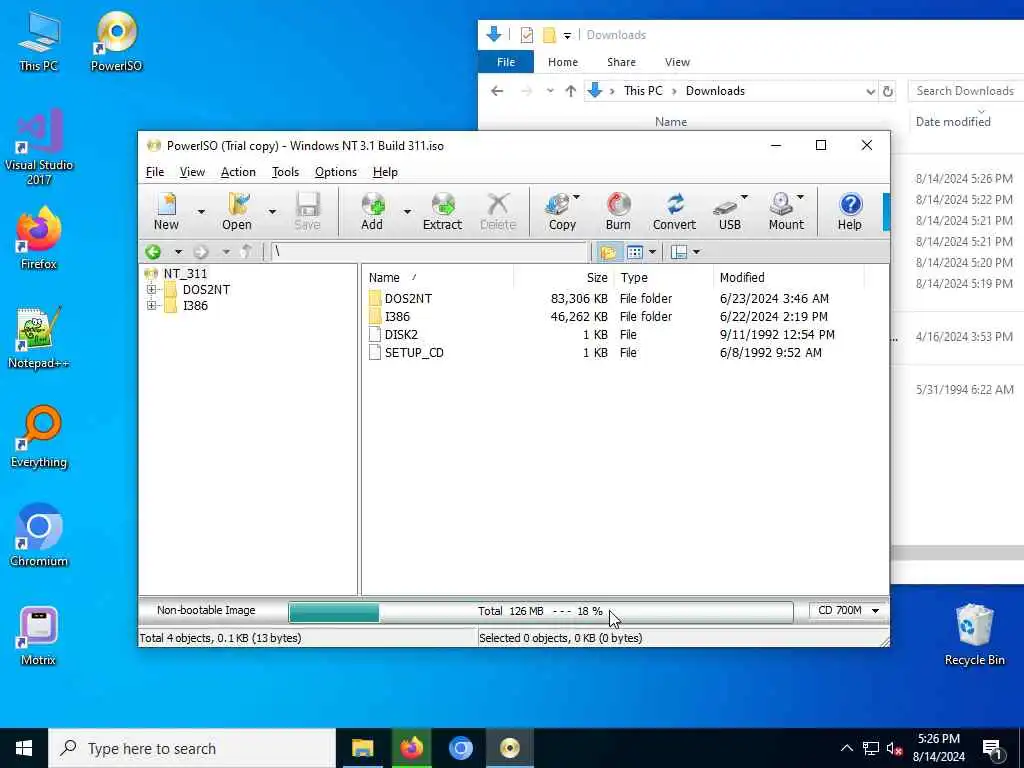The width and height of the screenshot is (1024, 768).
Task: Open the Windows Start menu
Action: point(24,748)
